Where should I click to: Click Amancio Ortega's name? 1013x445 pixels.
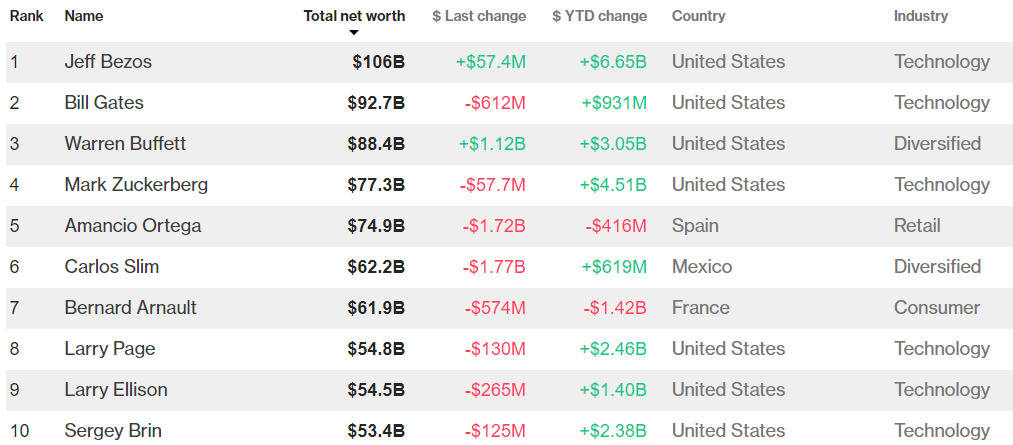pos(133,226)
